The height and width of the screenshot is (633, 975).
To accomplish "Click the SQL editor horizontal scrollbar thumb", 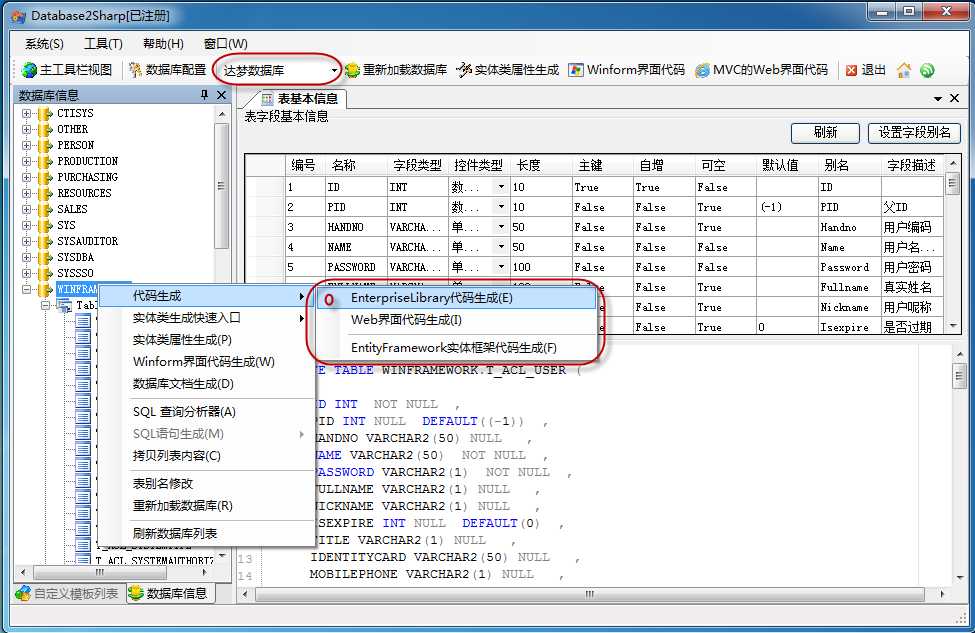I will click(589, 594).
